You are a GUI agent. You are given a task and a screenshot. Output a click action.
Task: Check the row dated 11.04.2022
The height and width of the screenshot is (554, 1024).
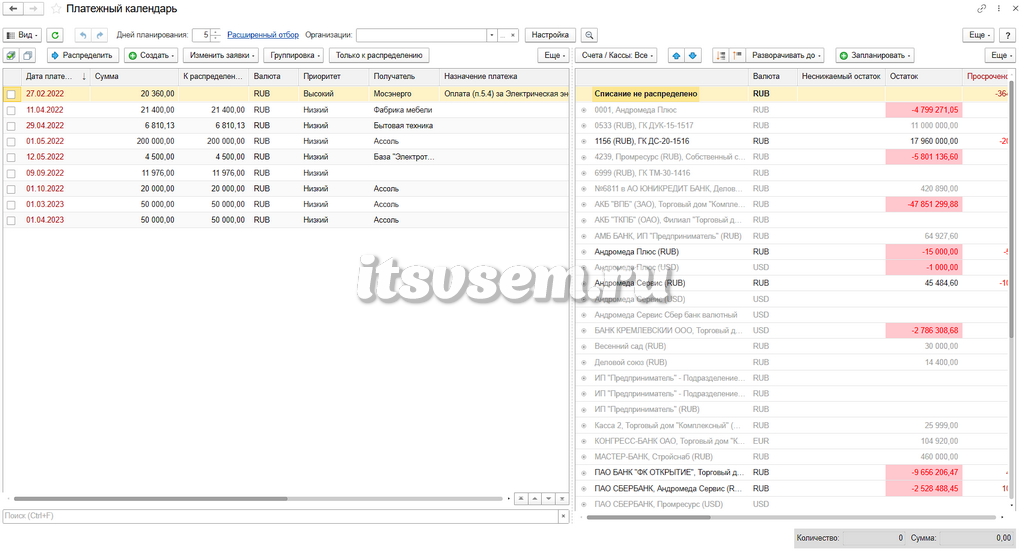tap(11, 110)
